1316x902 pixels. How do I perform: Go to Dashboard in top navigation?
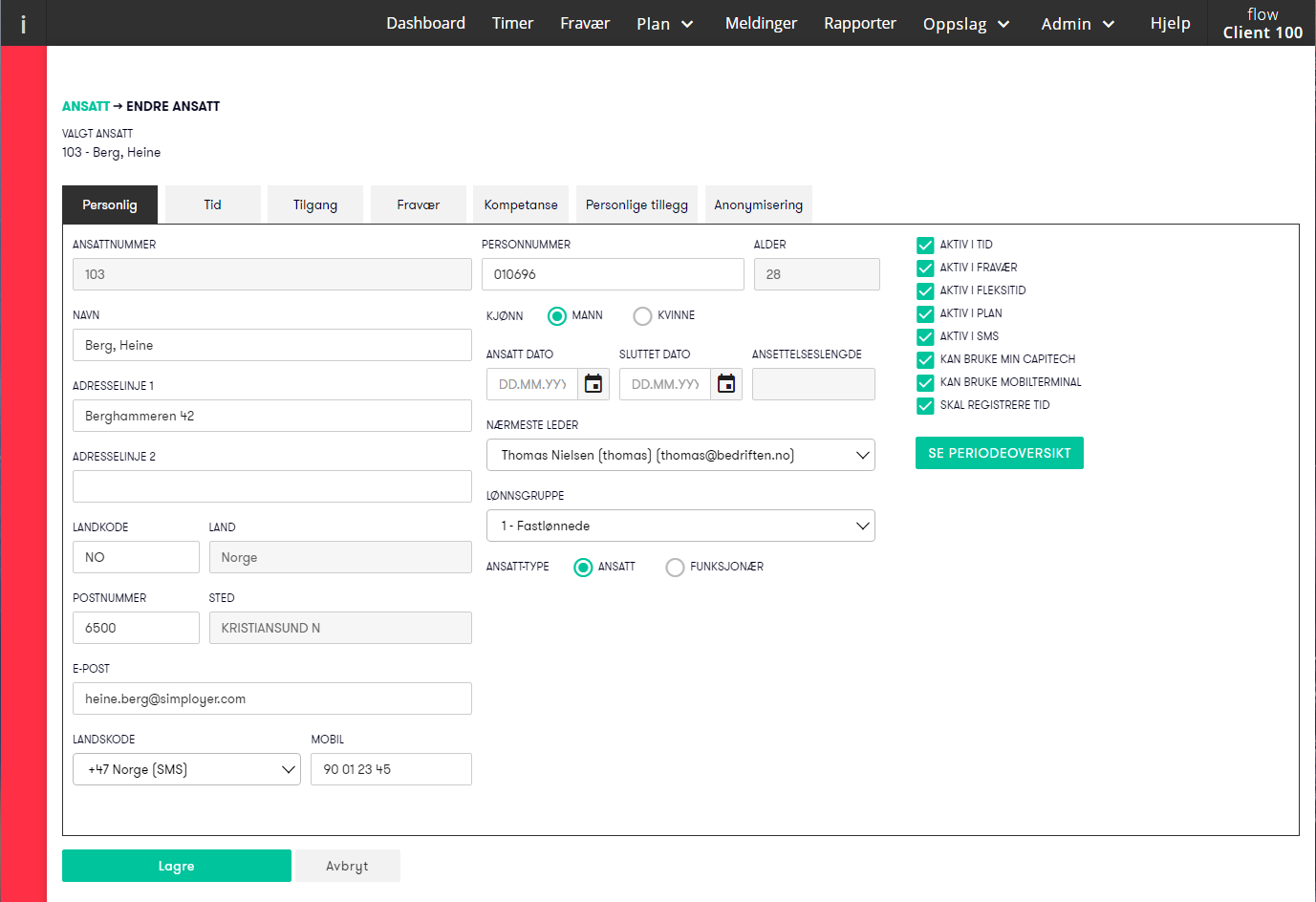425,23
